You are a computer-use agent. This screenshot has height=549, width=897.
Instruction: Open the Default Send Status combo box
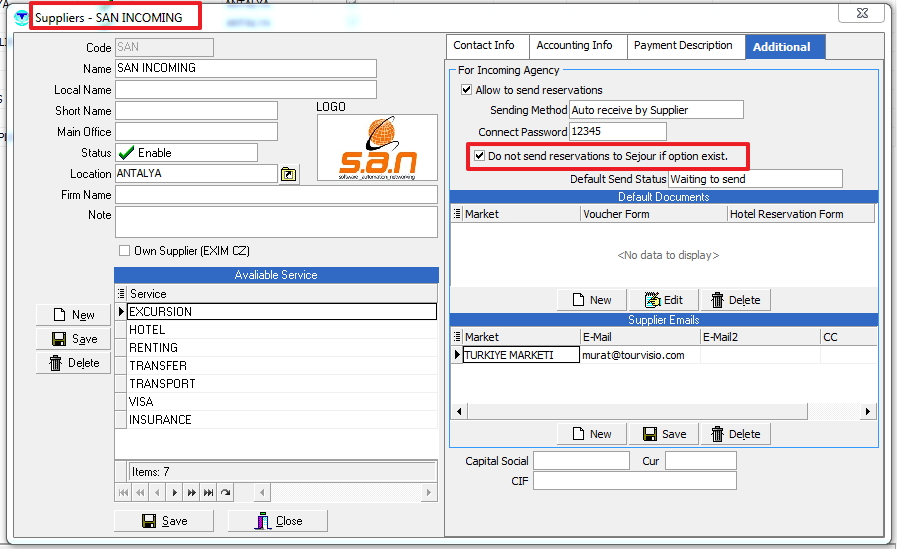755,179
